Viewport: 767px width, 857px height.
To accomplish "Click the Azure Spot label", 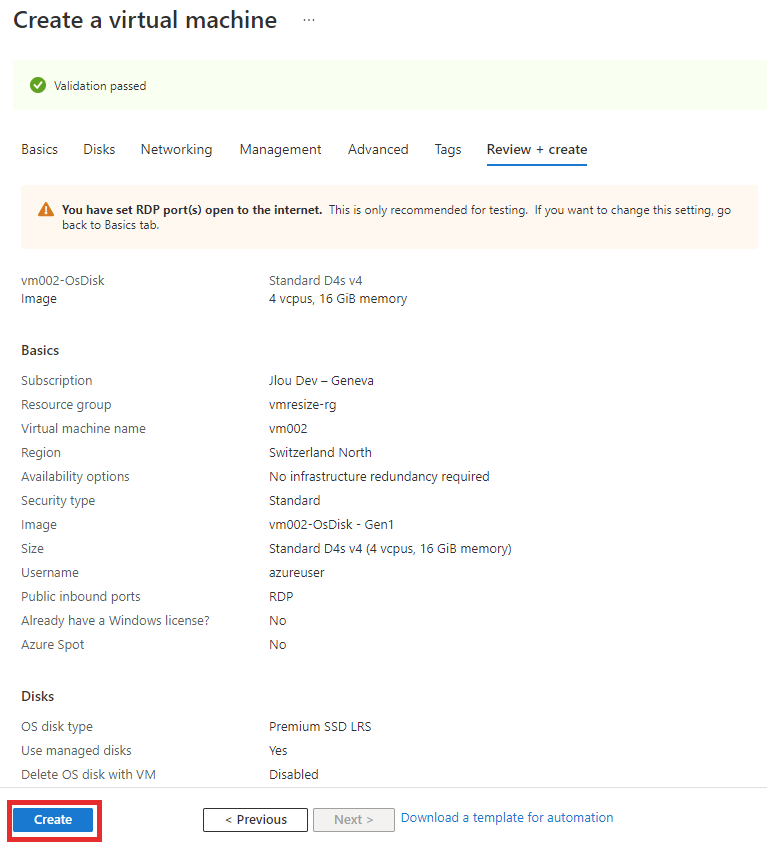I will [52, 645].
